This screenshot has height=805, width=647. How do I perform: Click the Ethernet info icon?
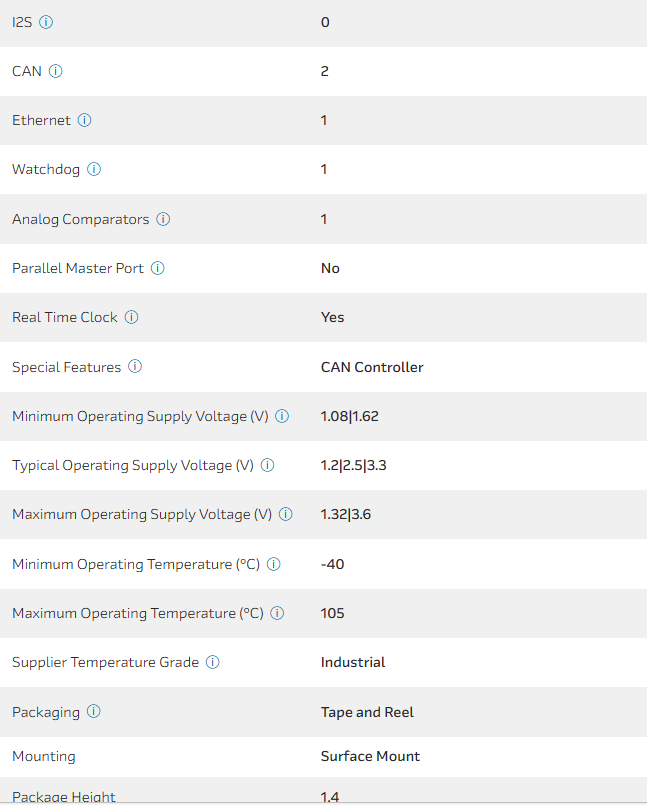point(85,120)
